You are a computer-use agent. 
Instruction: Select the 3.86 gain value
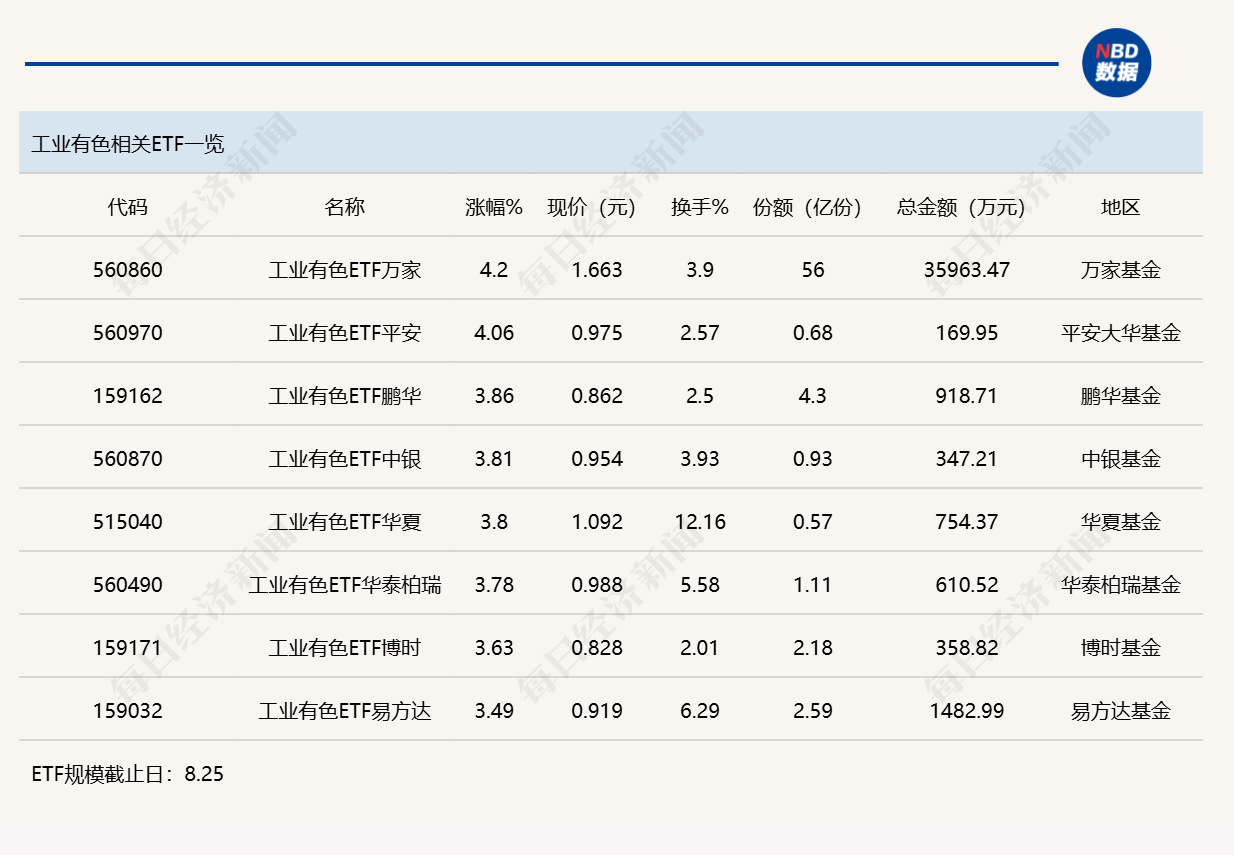494,396
